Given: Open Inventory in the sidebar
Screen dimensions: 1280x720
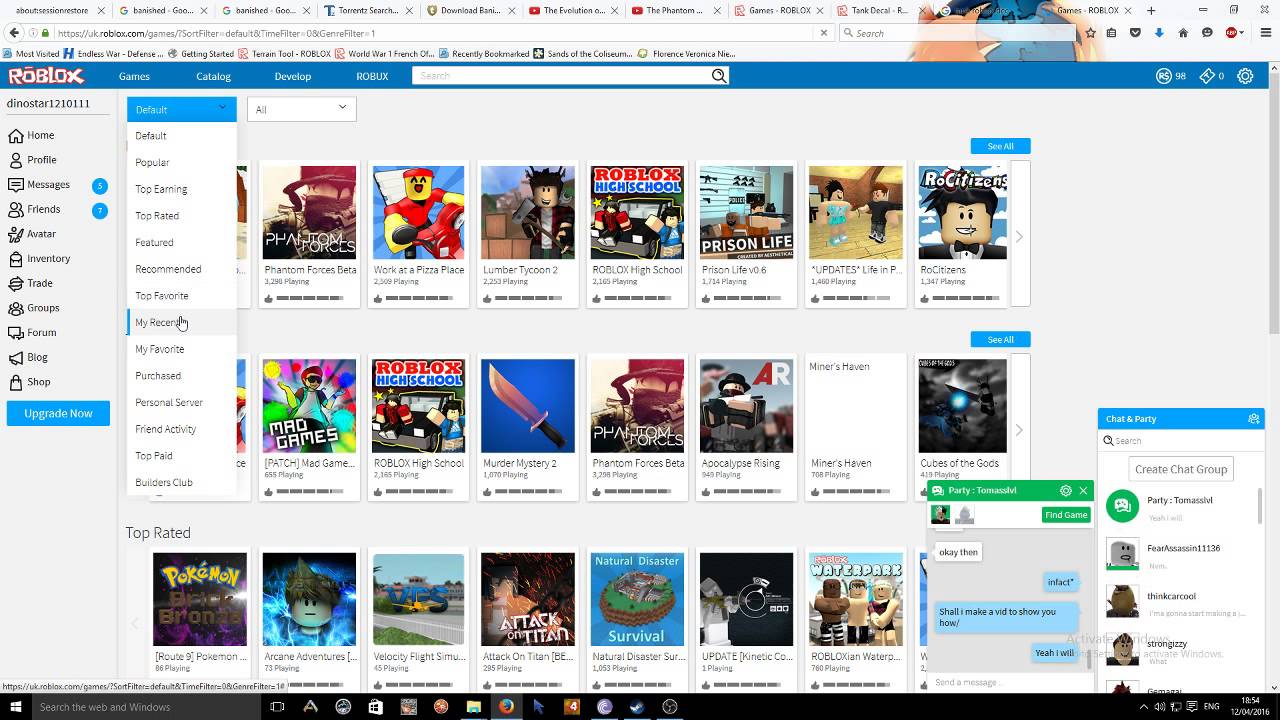Looking at the screenshot, I should (39, 259).
